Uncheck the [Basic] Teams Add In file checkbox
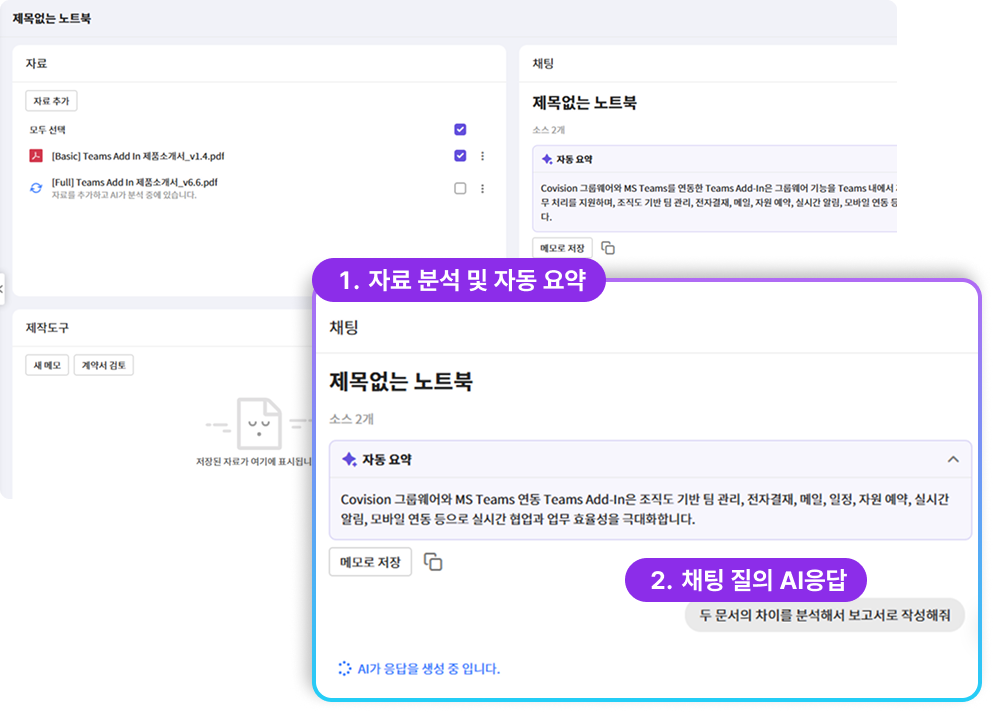 (460, 156)
